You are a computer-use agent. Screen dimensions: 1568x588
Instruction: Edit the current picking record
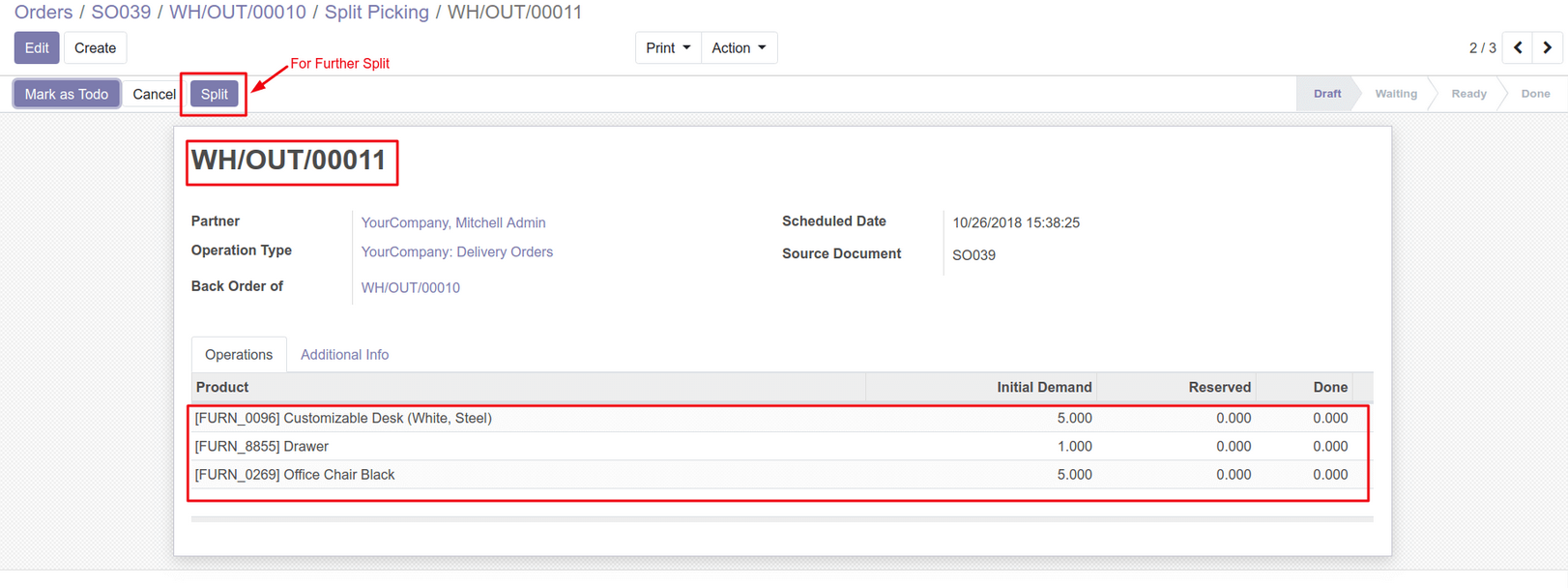pyautogui.click(x=37, y=47)
